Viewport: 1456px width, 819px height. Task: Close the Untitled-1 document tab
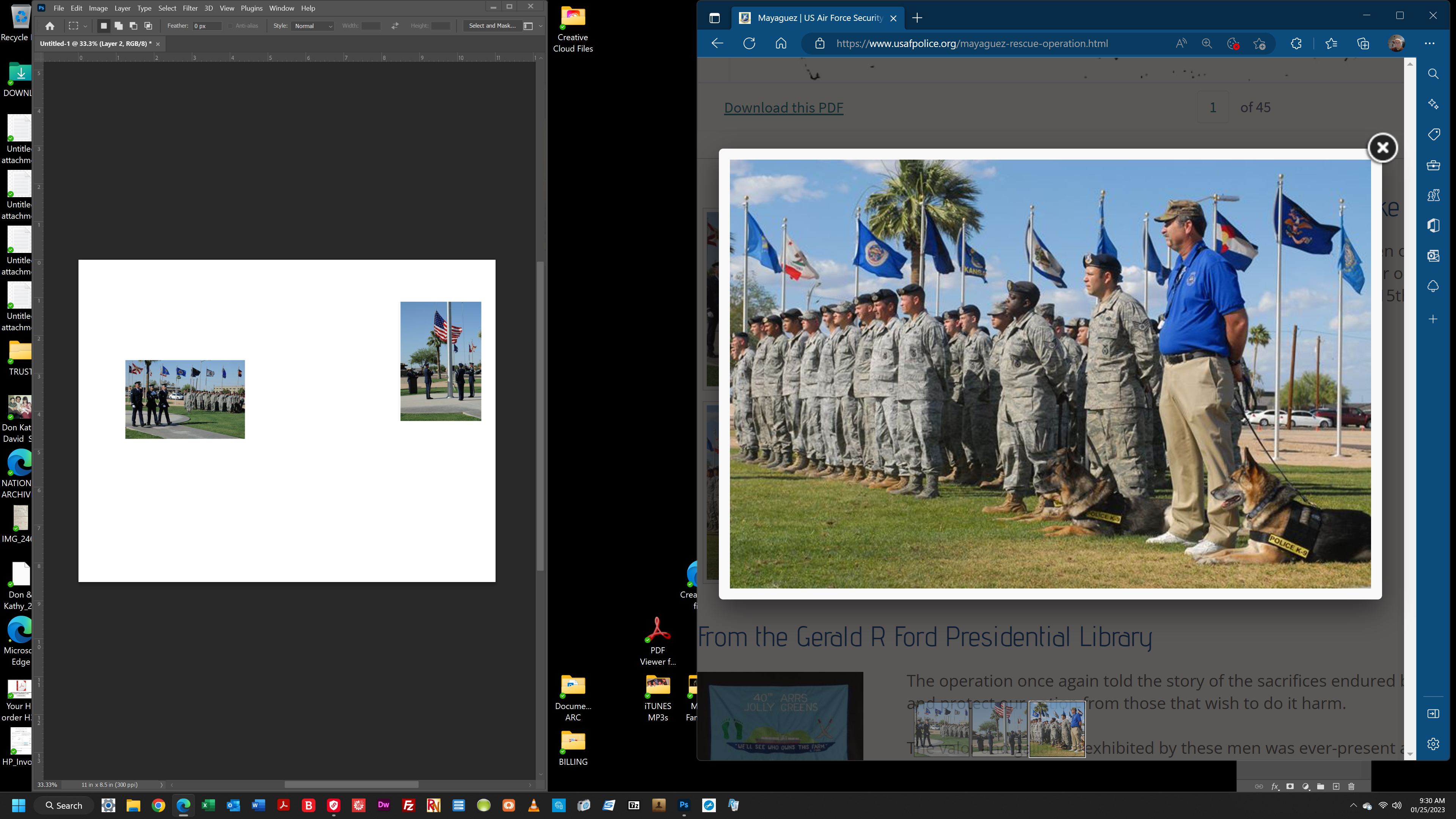coord(158,44)
